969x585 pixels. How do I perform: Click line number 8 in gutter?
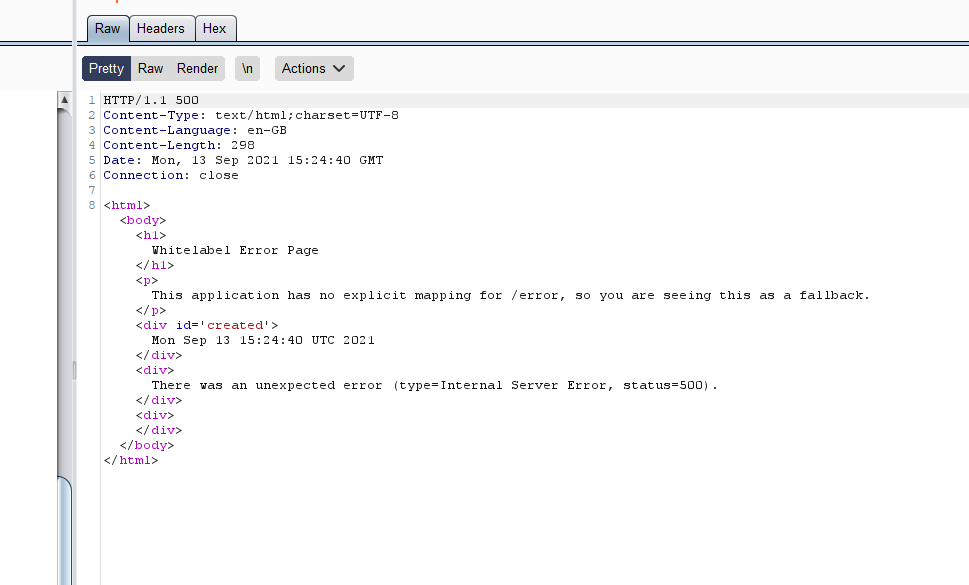(91, 205)
